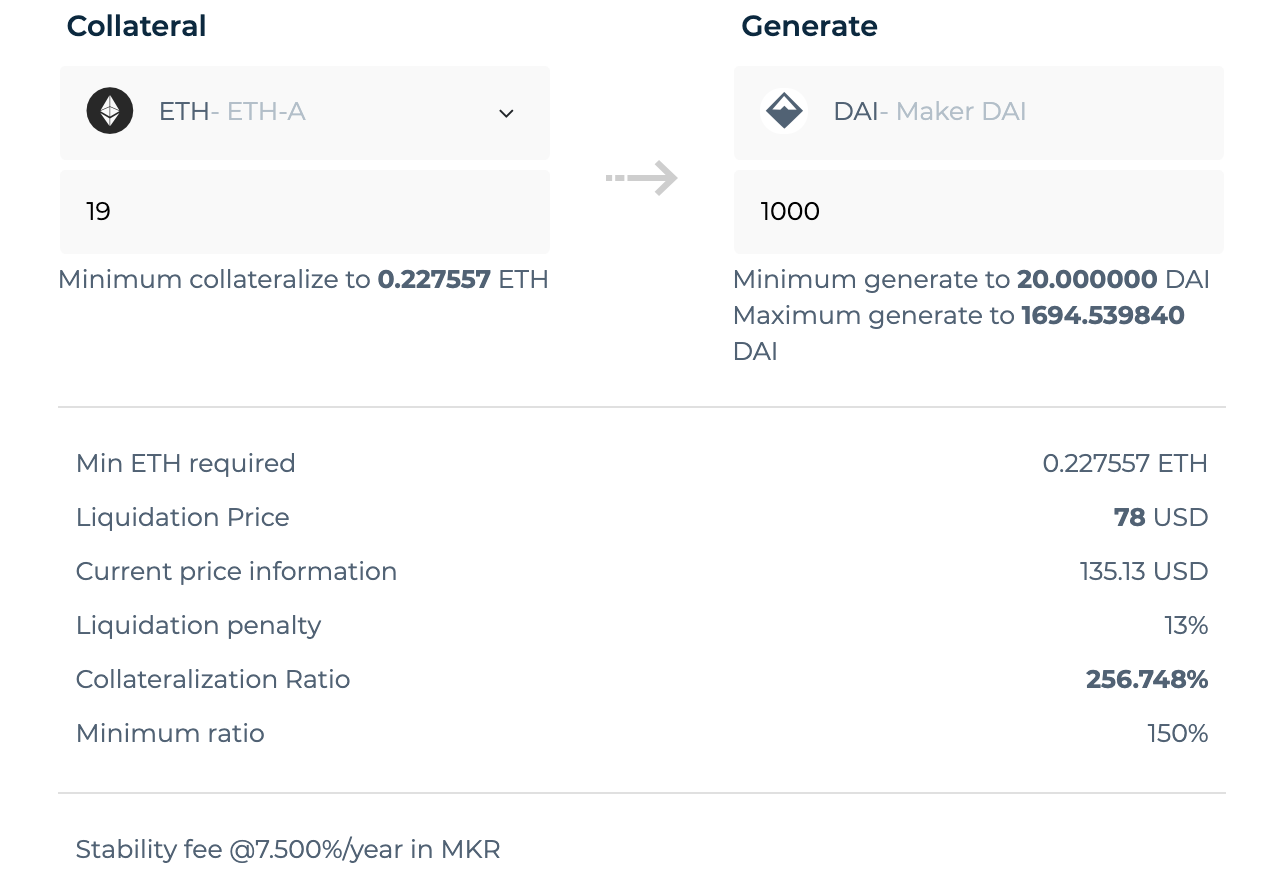Image resolution: width=1288 pixels, height=894 pixels.
Task: Click the dashed arrow between Collateral and Generate
Action: (x=642, y=179)
